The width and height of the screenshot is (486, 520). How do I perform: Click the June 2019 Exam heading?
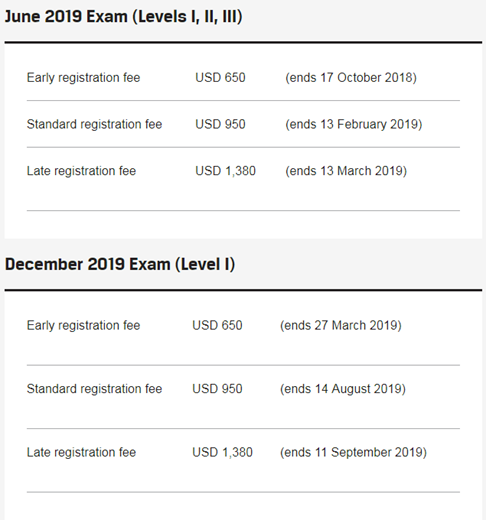pyautogui.click(x=123, y=17)
